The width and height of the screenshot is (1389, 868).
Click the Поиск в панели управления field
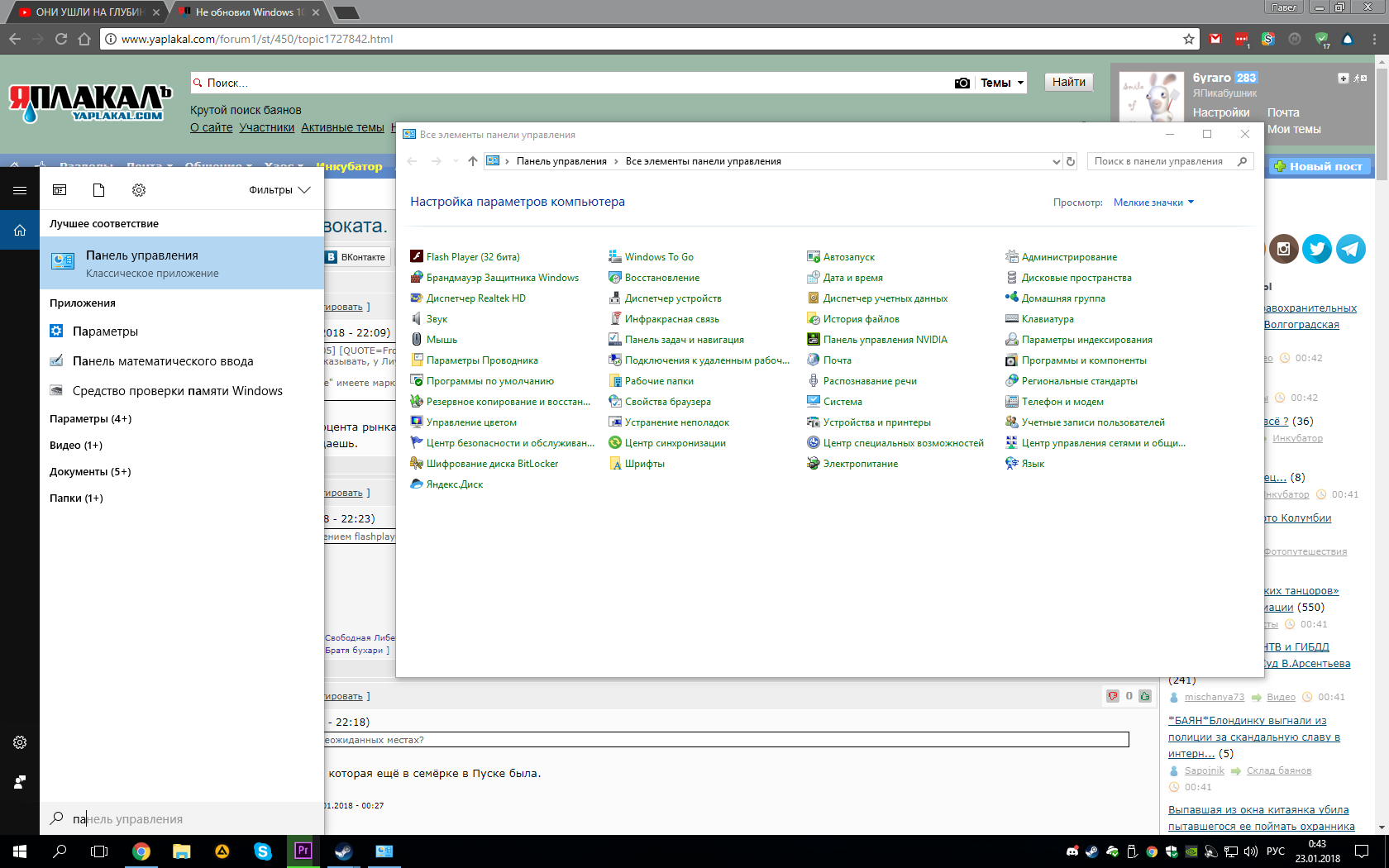click(x=1170, y=161)
